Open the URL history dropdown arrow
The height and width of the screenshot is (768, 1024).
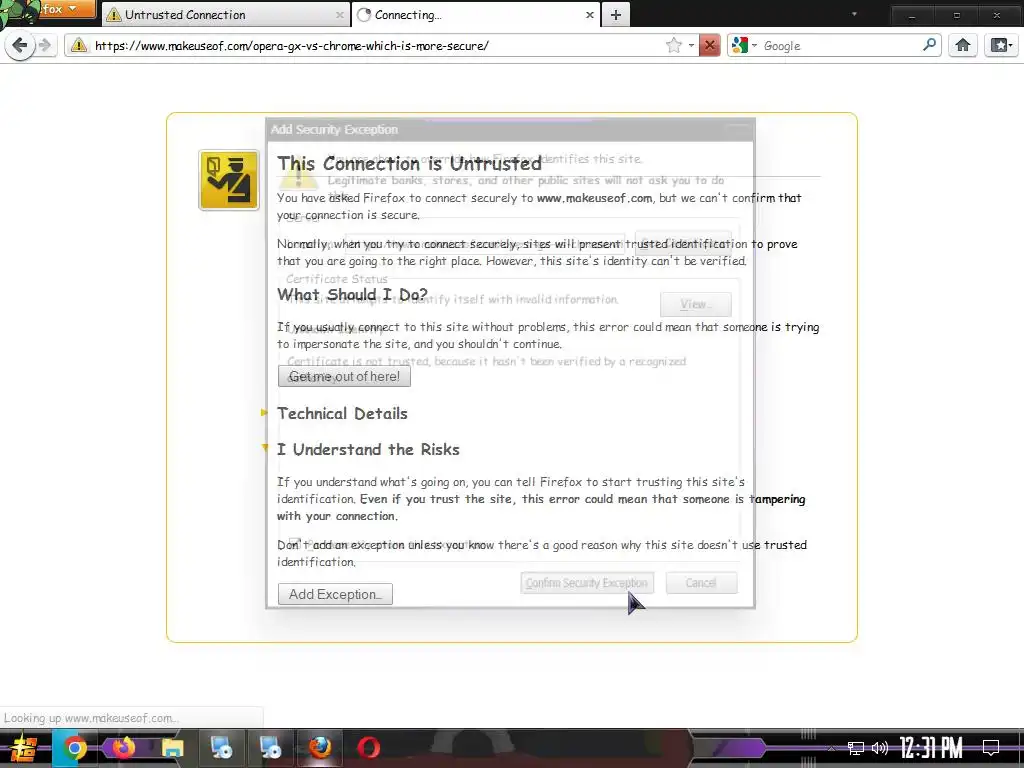691,45
